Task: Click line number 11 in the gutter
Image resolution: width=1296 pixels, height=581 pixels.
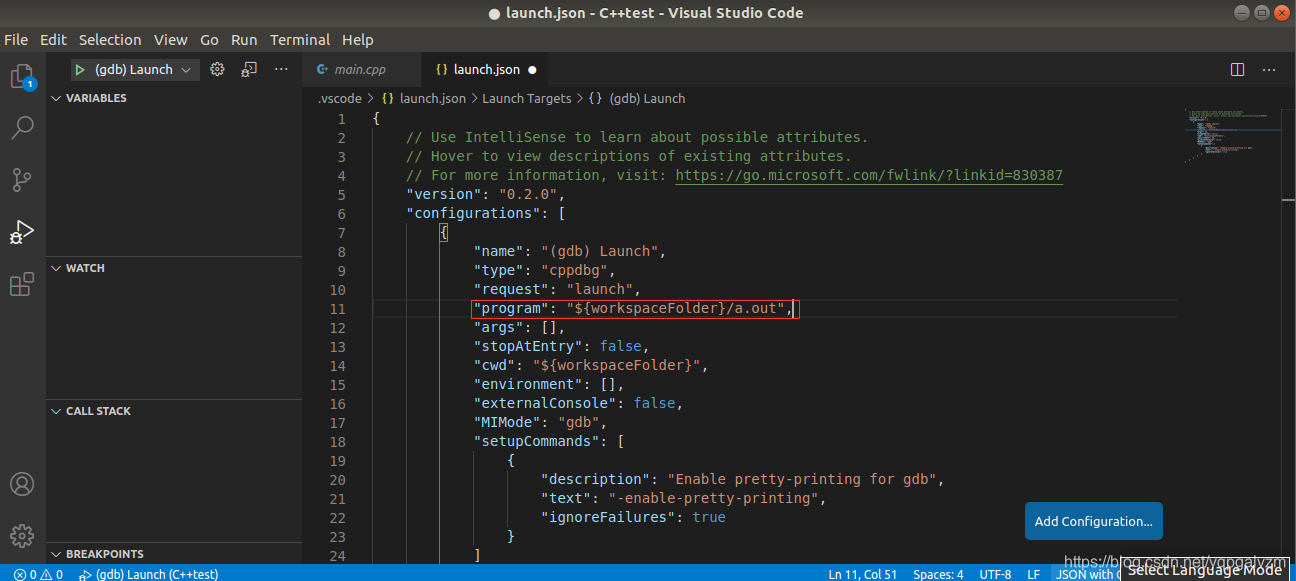Action: pyautogui.click(x=338, y=308)
